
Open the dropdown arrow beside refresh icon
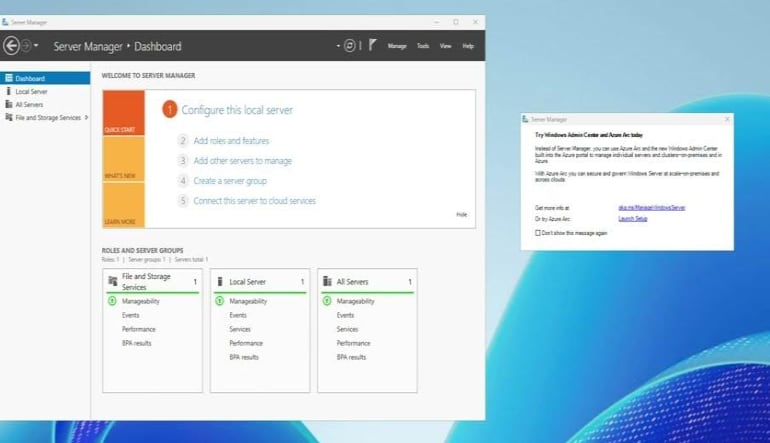click(338, 46)
